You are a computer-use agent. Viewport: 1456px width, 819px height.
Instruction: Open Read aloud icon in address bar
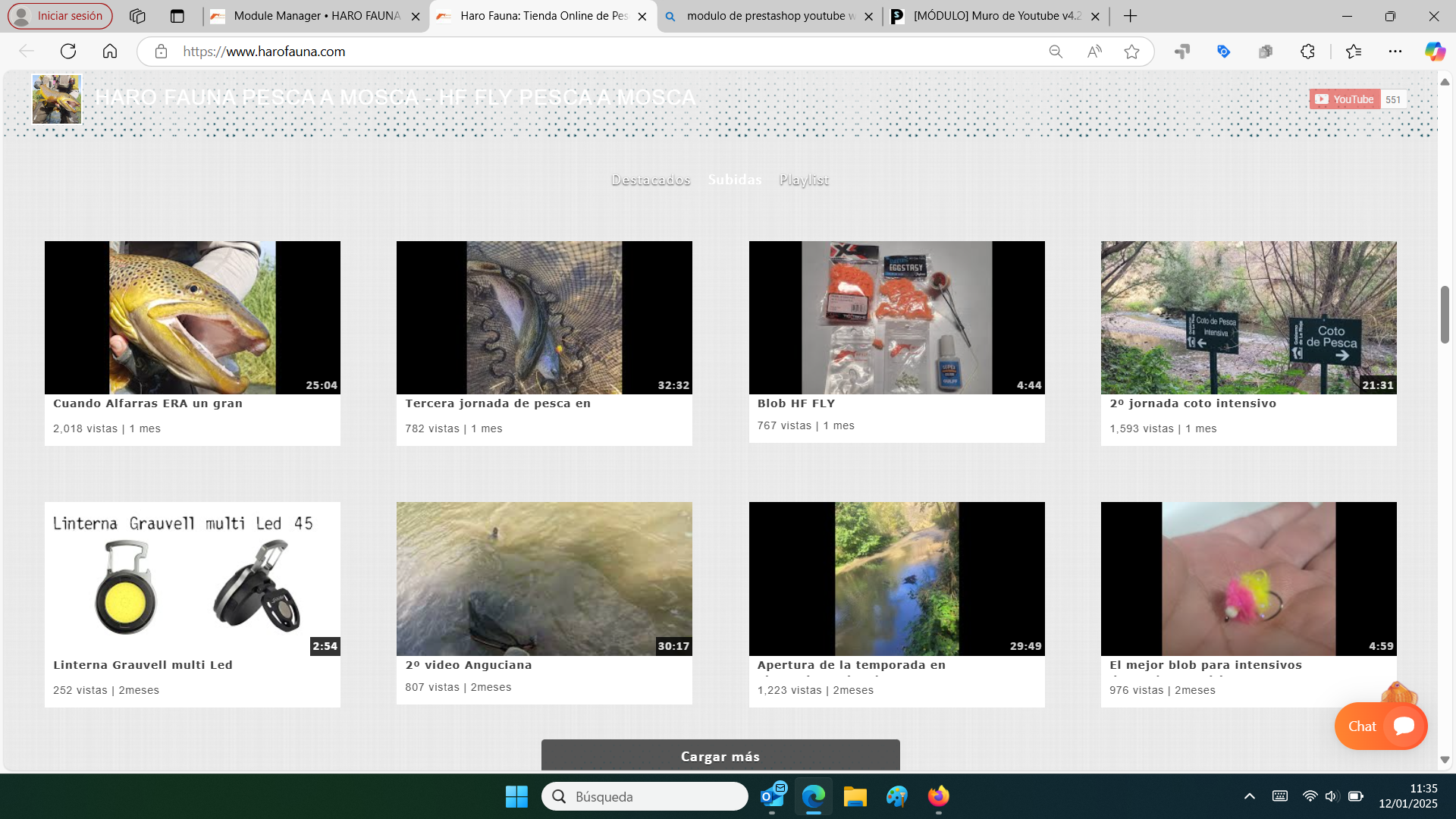pos(1094,52)
